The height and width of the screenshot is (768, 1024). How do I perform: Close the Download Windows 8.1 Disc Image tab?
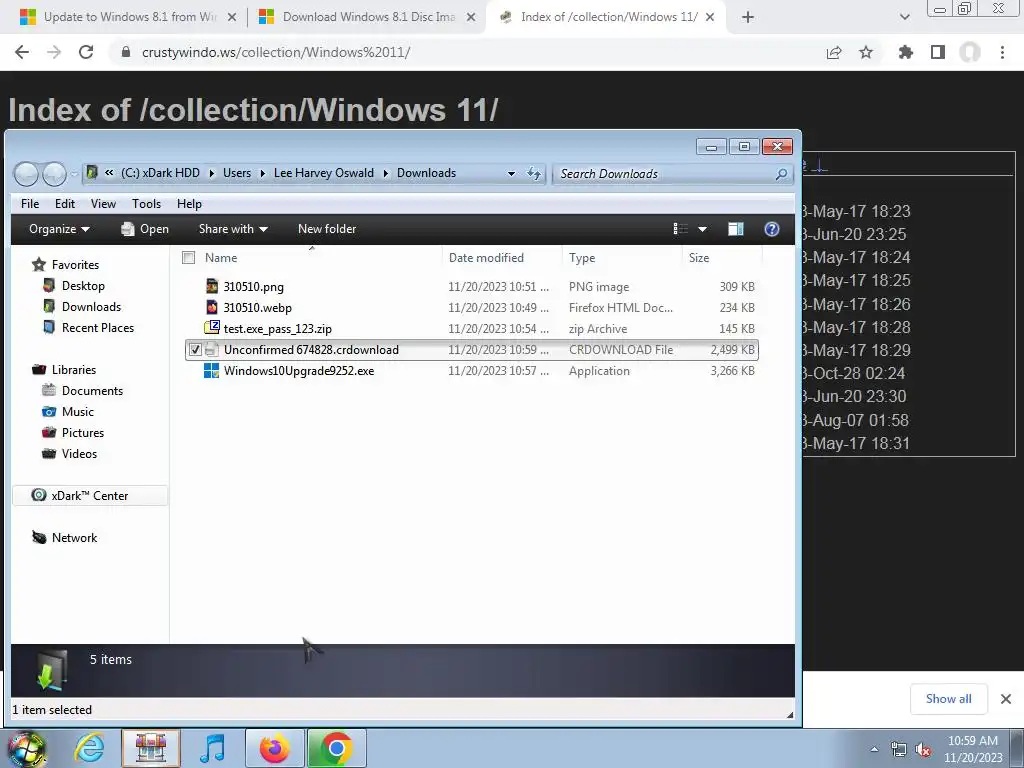tap(471, 17)
